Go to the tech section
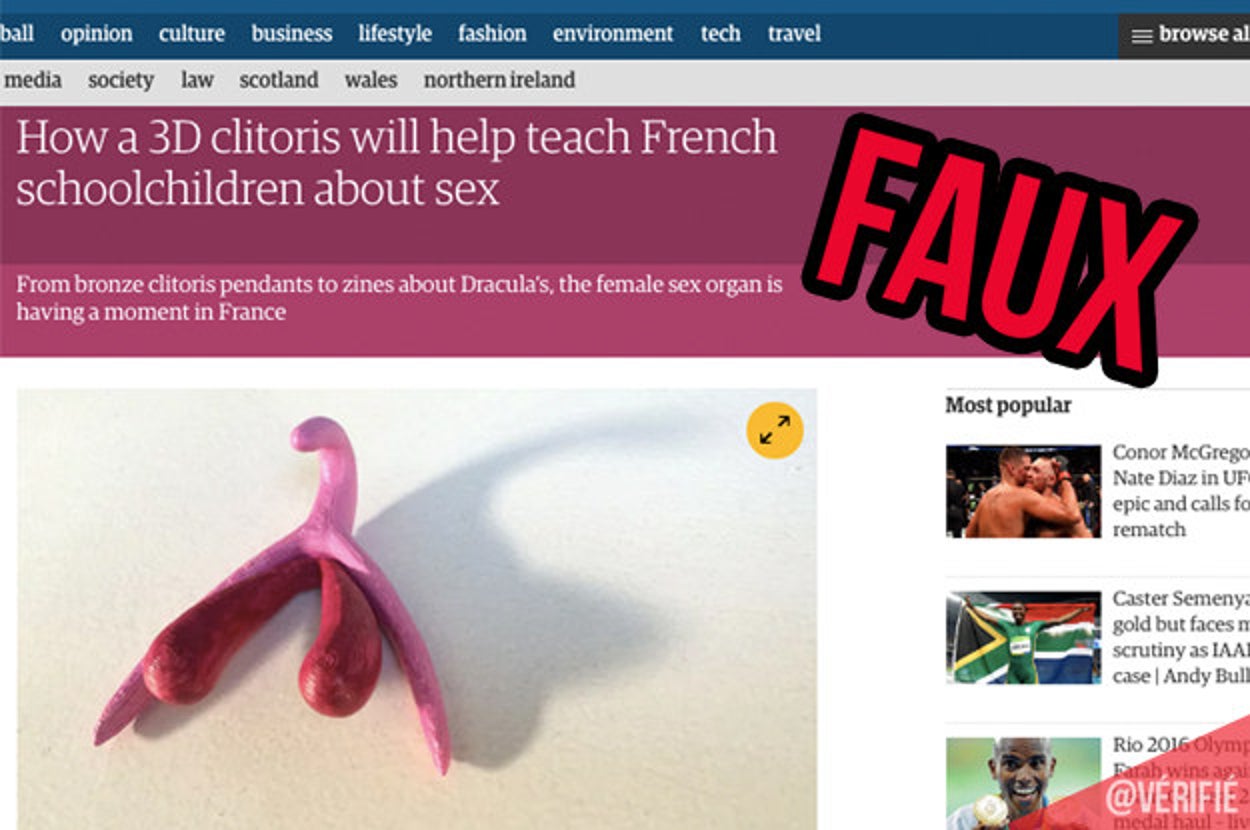This screenshot has width=1250, height=830. point(720,34)
